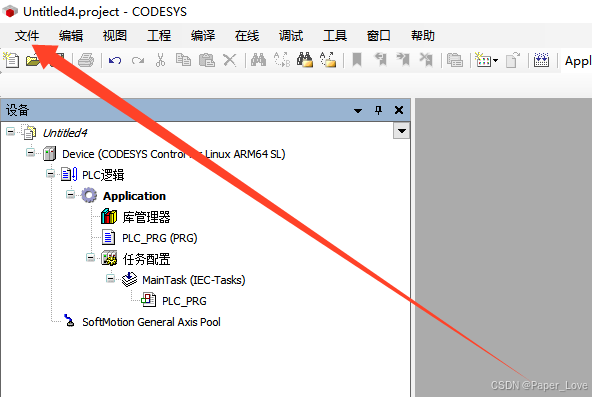This screenshot has height=397, width=592.
Task: Select MainTask (IEC-Tasks) node
Action: 194,280
